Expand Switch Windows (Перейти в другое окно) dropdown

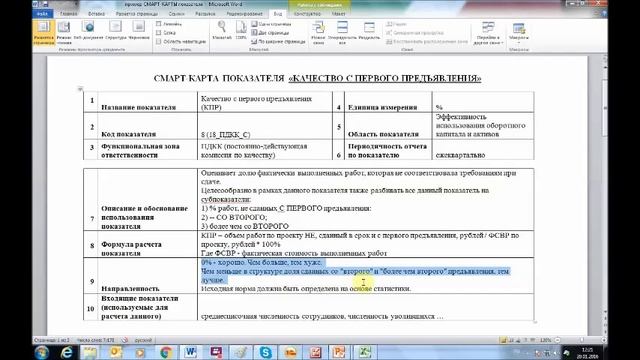(488, 33)
